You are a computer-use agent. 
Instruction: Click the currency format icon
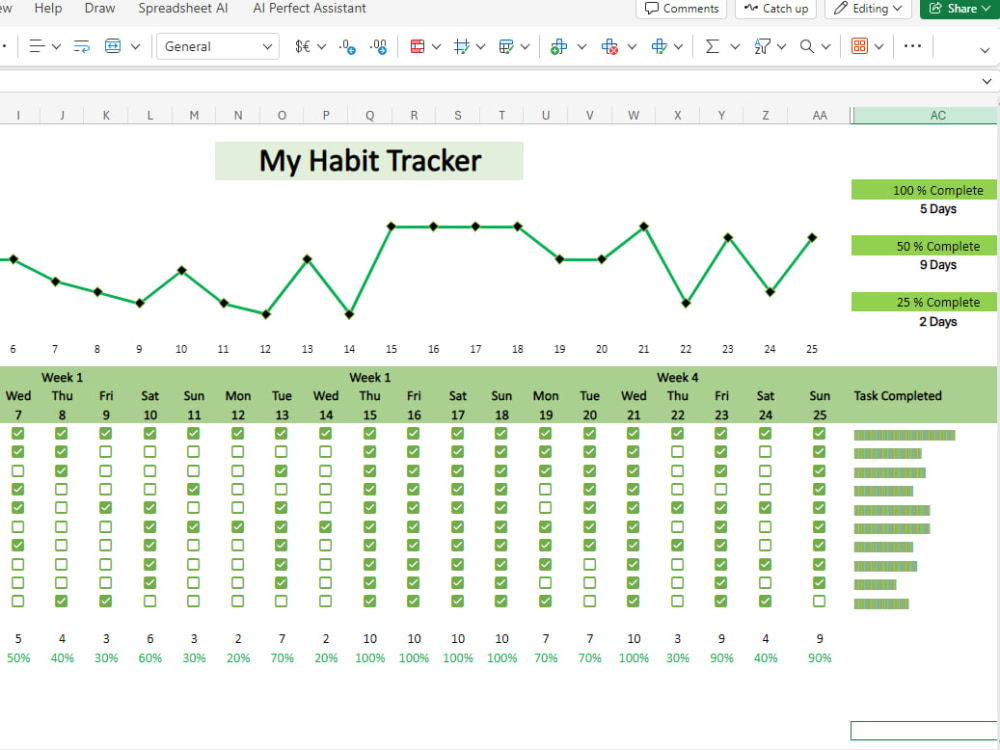click(302, 47)
